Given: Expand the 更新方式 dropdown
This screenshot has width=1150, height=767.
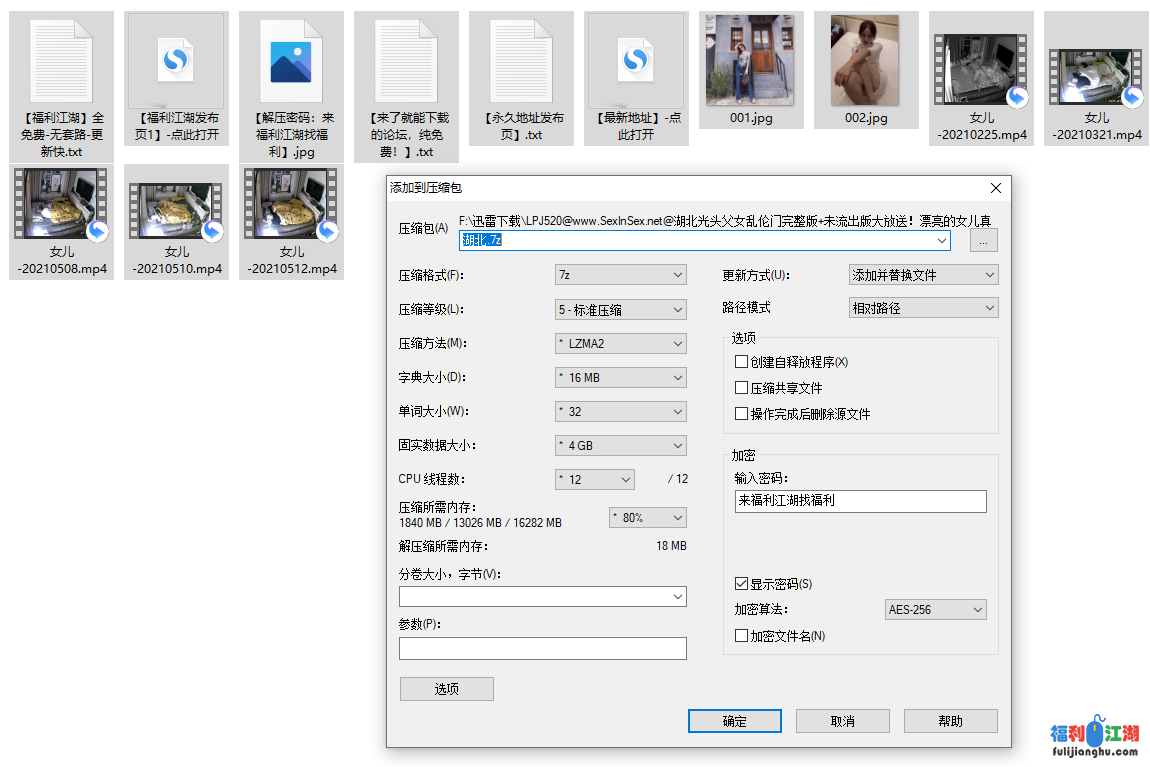Looking at the screenshot, I should [x=923, y=275].
